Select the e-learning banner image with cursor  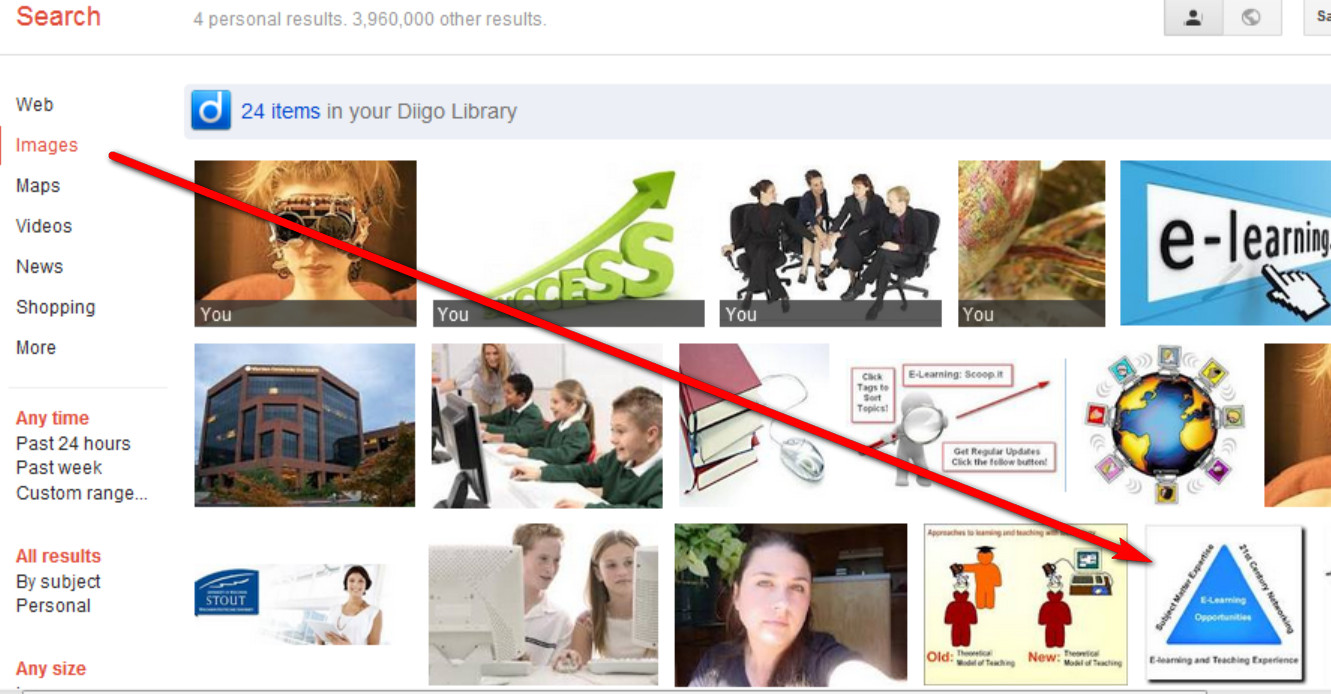click(x=1225, y=243)
